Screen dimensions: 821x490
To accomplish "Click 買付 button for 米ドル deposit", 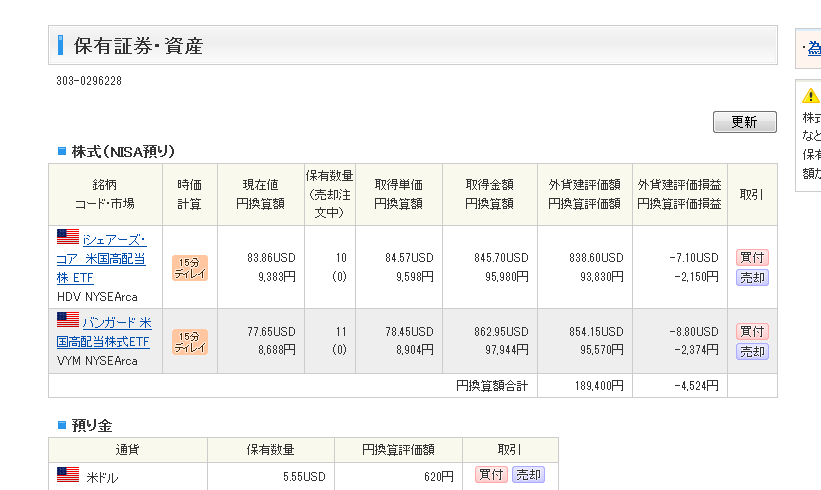I will click(491, 474).
